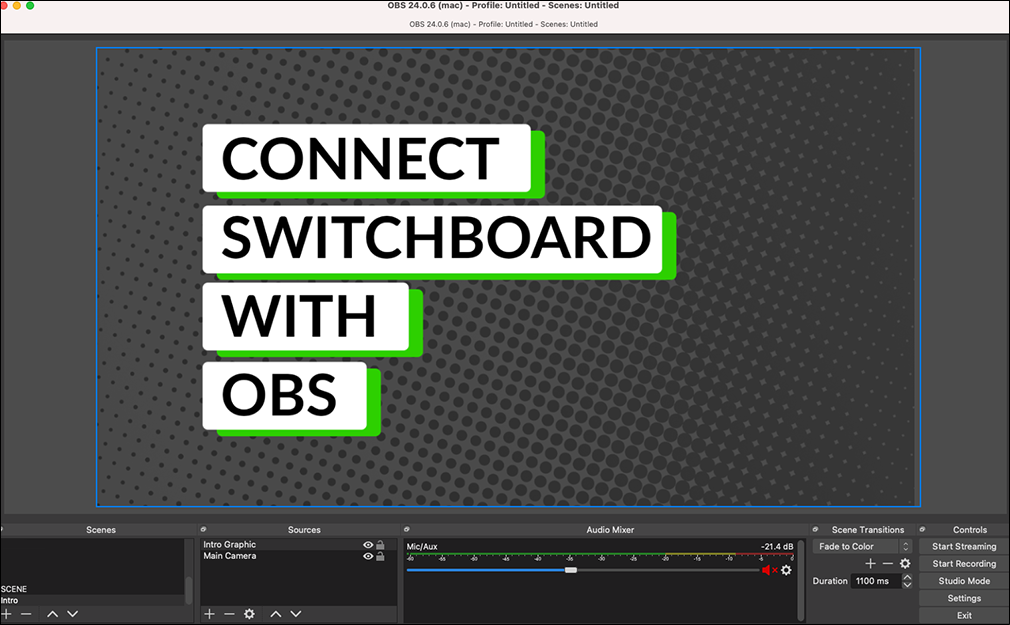This screenshot has width=1010, height=625.
Task: Open source properties gear in Sources panel
Action: [x=249, y=614]
